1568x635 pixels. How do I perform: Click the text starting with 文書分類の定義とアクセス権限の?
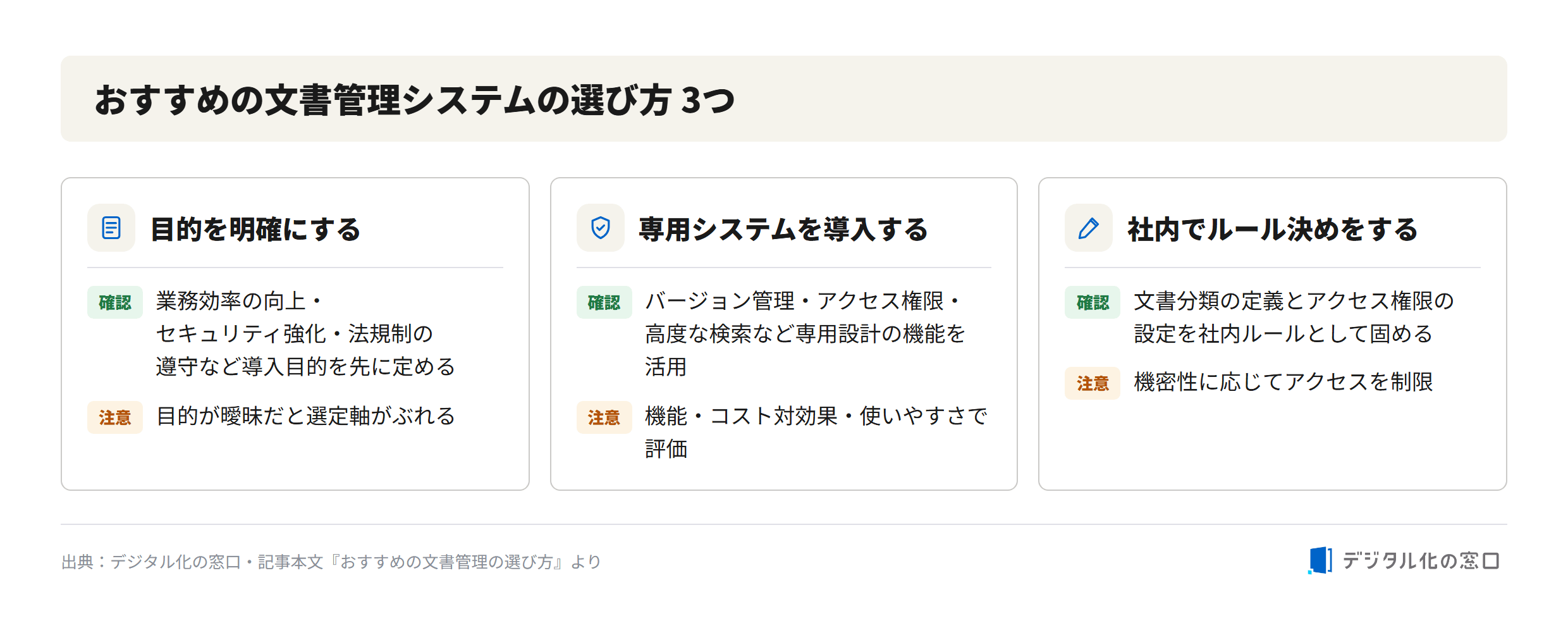pyautogui.click(x=1294, y=317)
